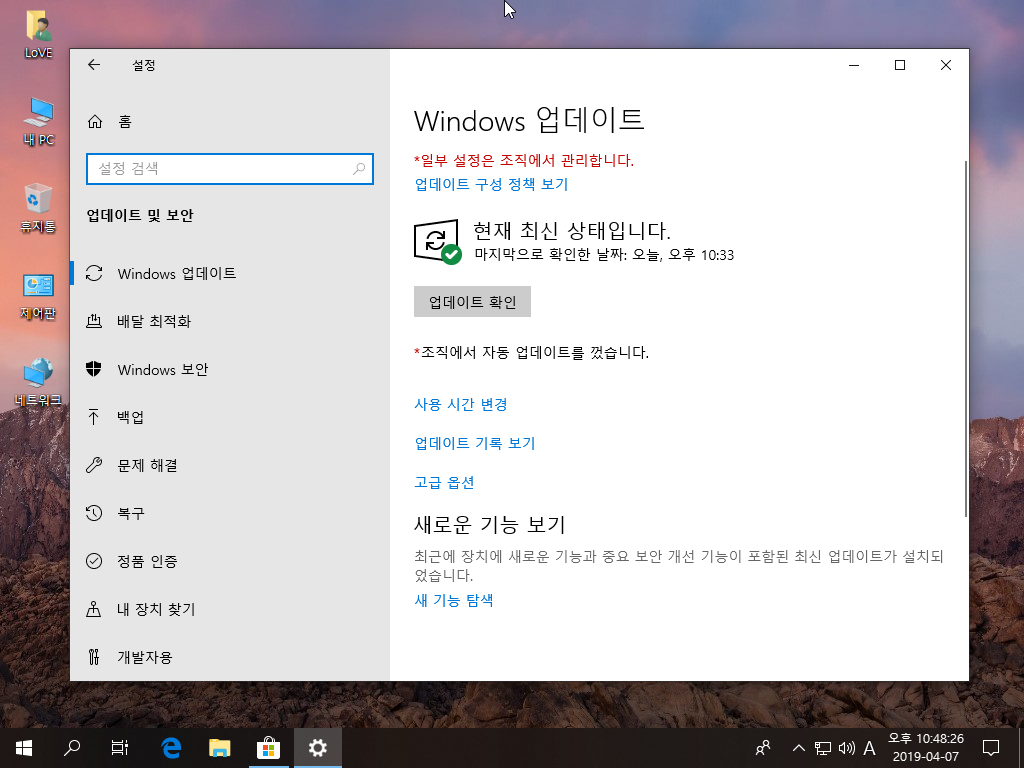
Task: Open File Explorer from taskbar
Action: pyautogui.click(x=219, y=748)
